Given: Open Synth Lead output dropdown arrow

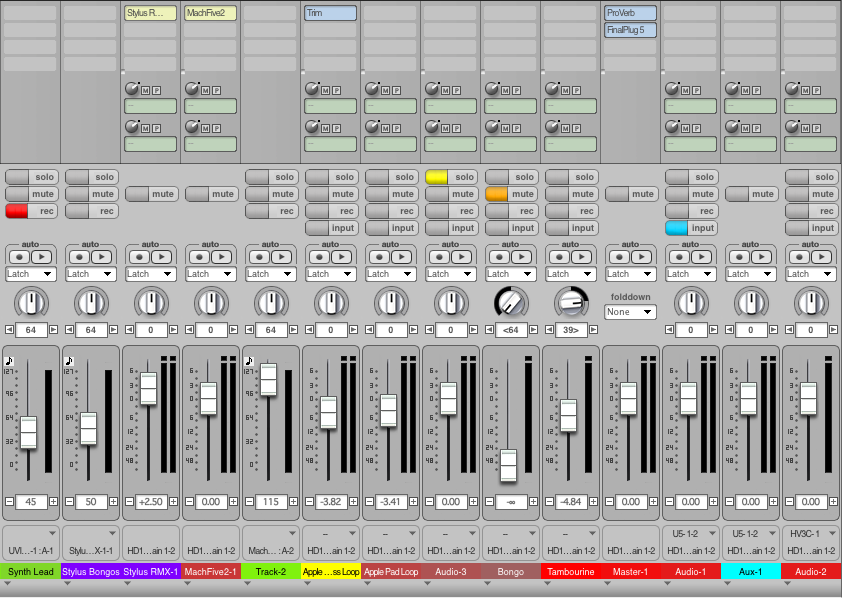Looking at the screenshot, I should [52, 534].
